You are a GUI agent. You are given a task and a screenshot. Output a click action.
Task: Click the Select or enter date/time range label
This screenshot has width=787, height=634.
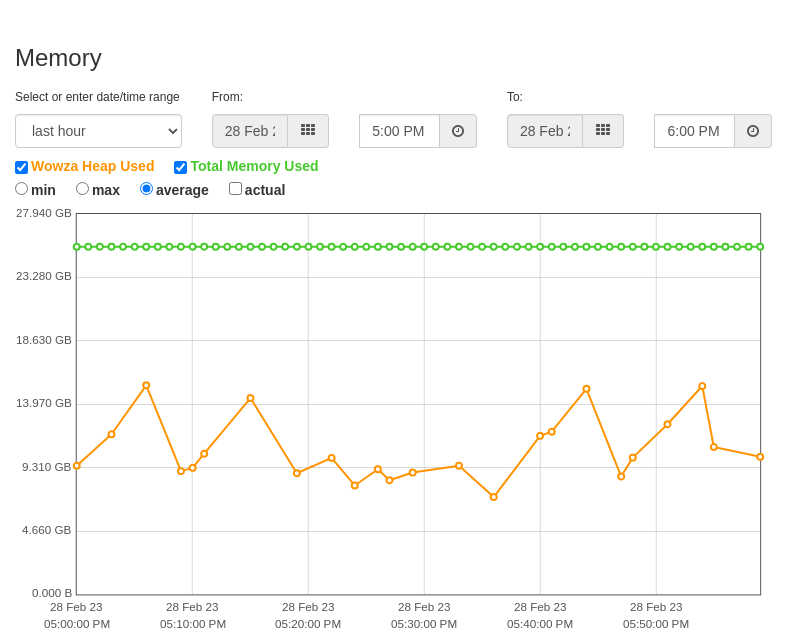pos(97,97)
